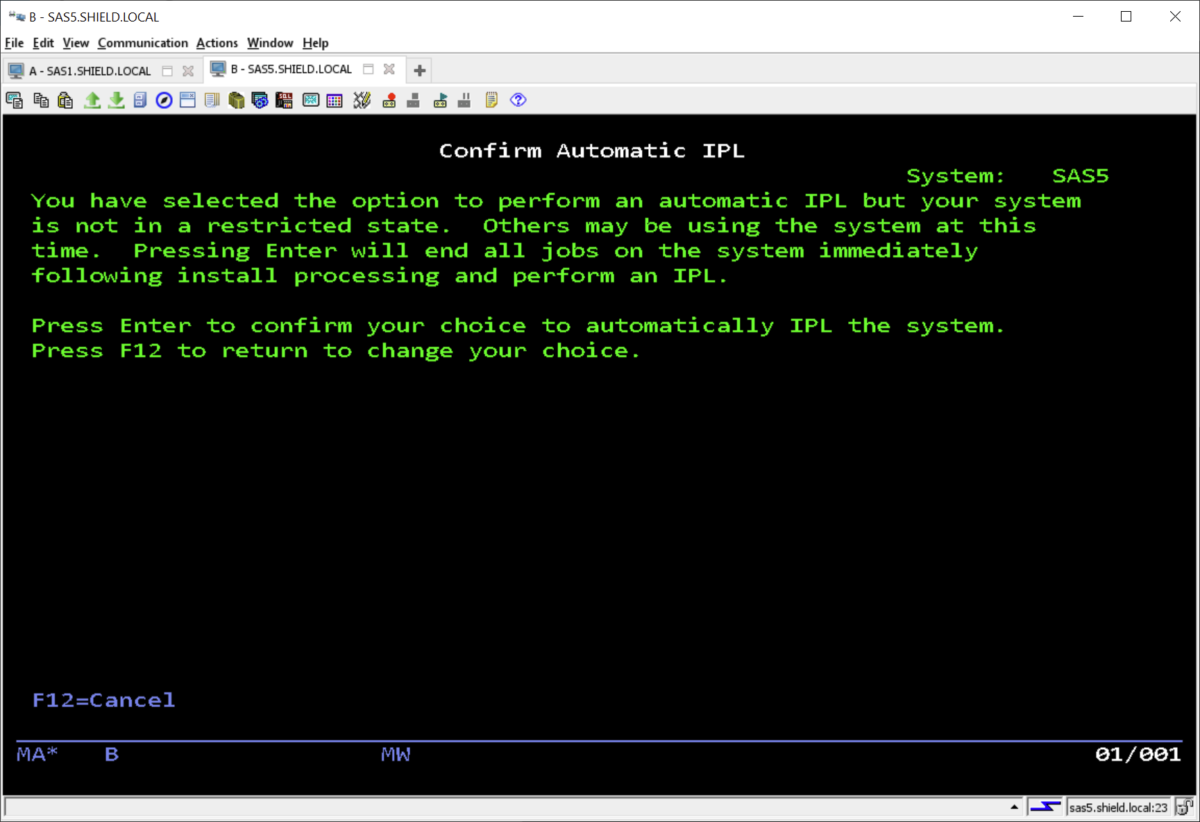This screenshot has height=822, width=1200.
Task: Open the SQL tool from the toolbar
Action: click(x=284, y=100)
